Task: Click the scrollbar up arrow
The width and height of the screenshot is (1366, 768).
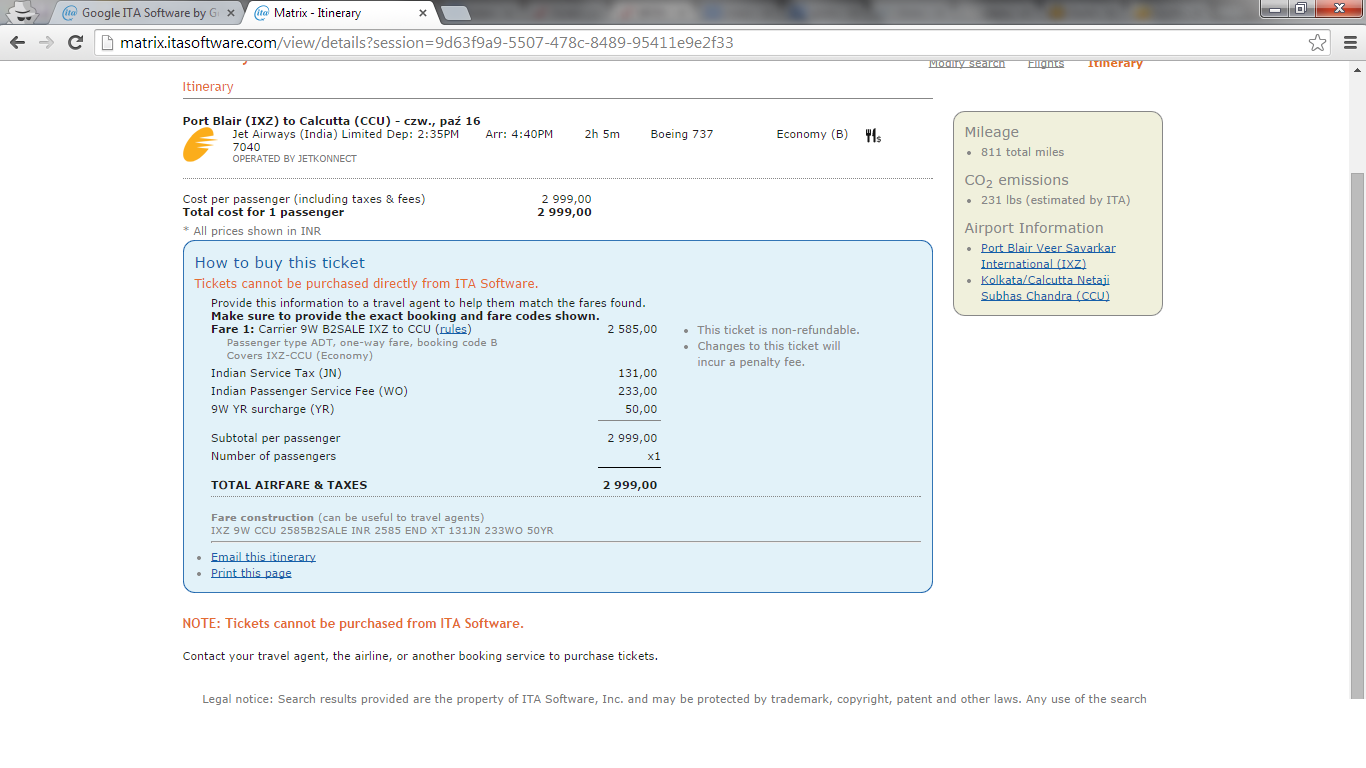Action: click(x=1356, y=69)
